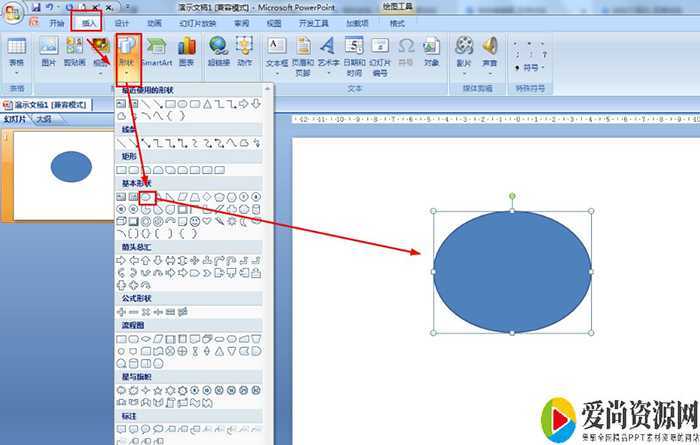Screen dimensions: 700x445
Task: Open the 文本框 (Text Box) dropdown
Action: click(277, 55)
